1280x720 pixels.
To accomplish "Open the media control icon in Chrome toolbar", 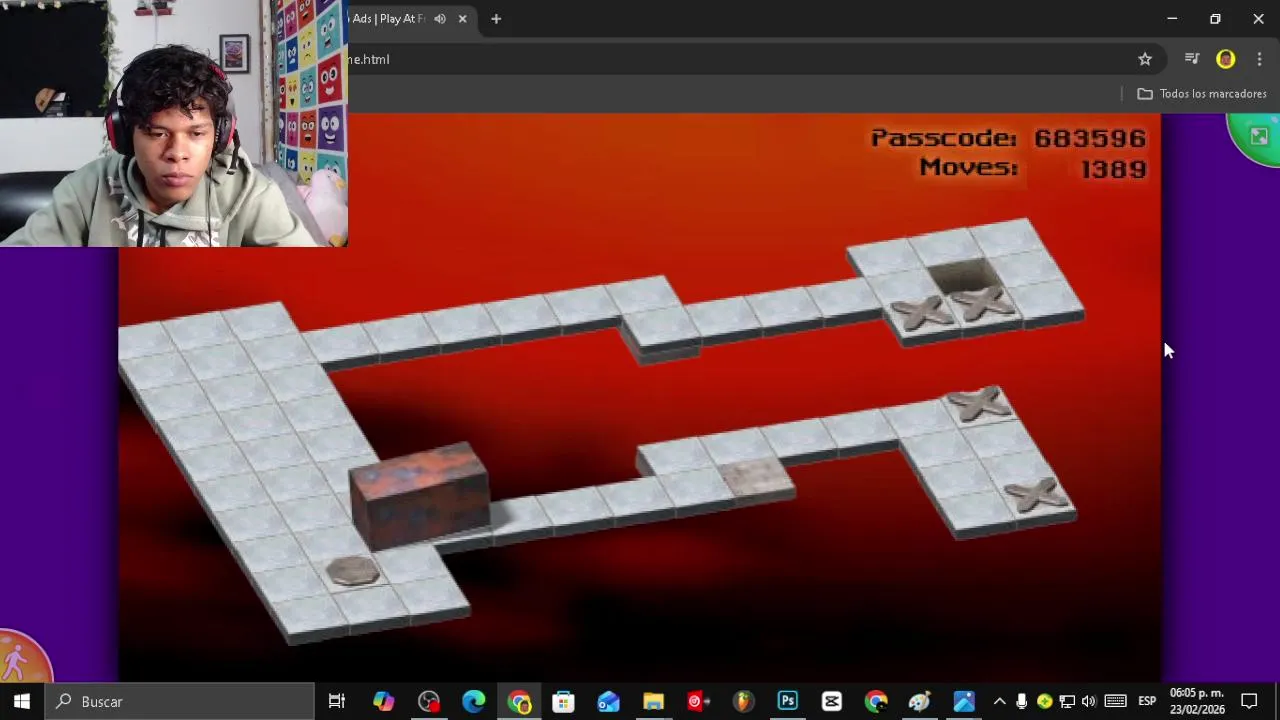I will 1192,59.
